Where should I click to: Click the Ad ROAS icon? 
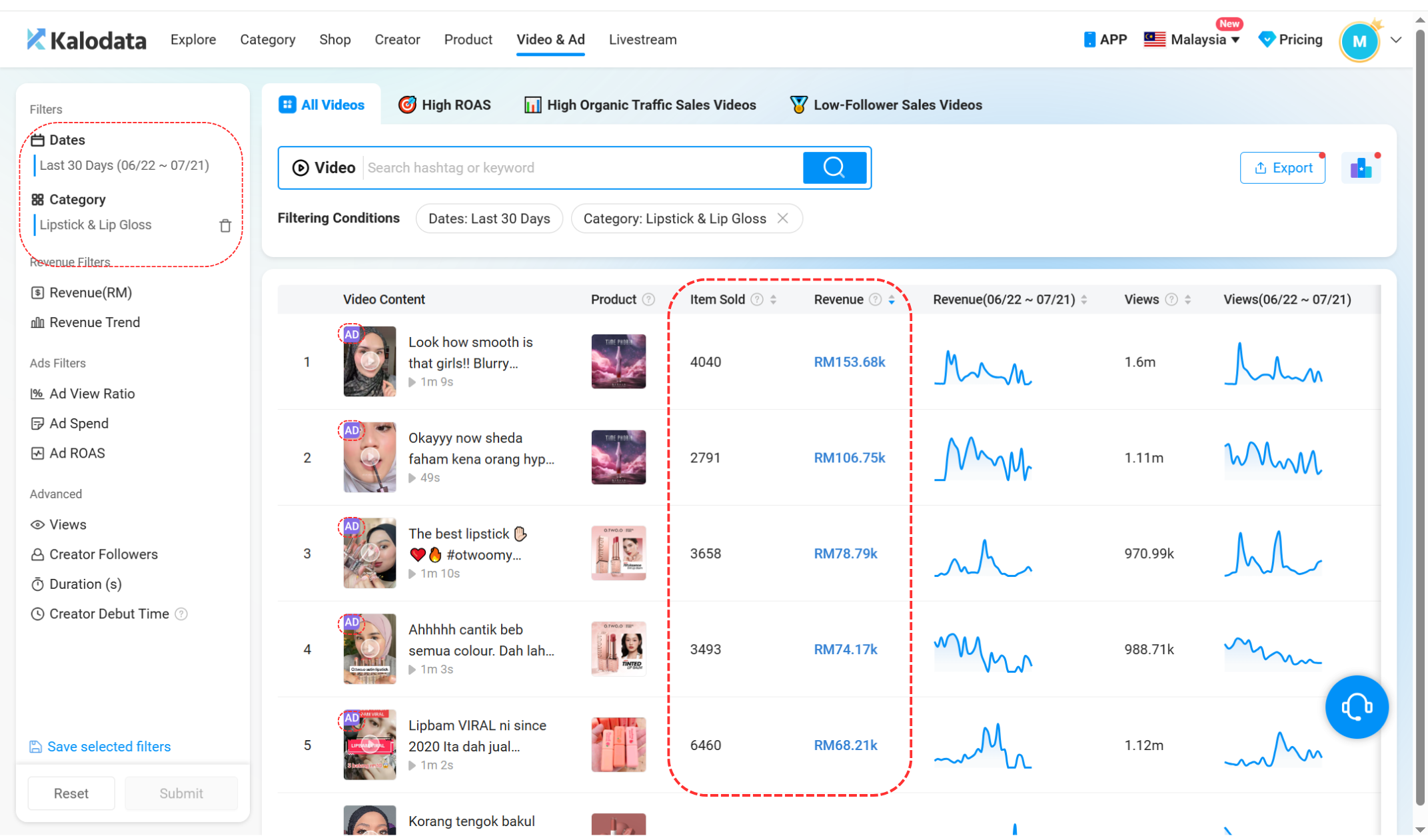[37, 453]
